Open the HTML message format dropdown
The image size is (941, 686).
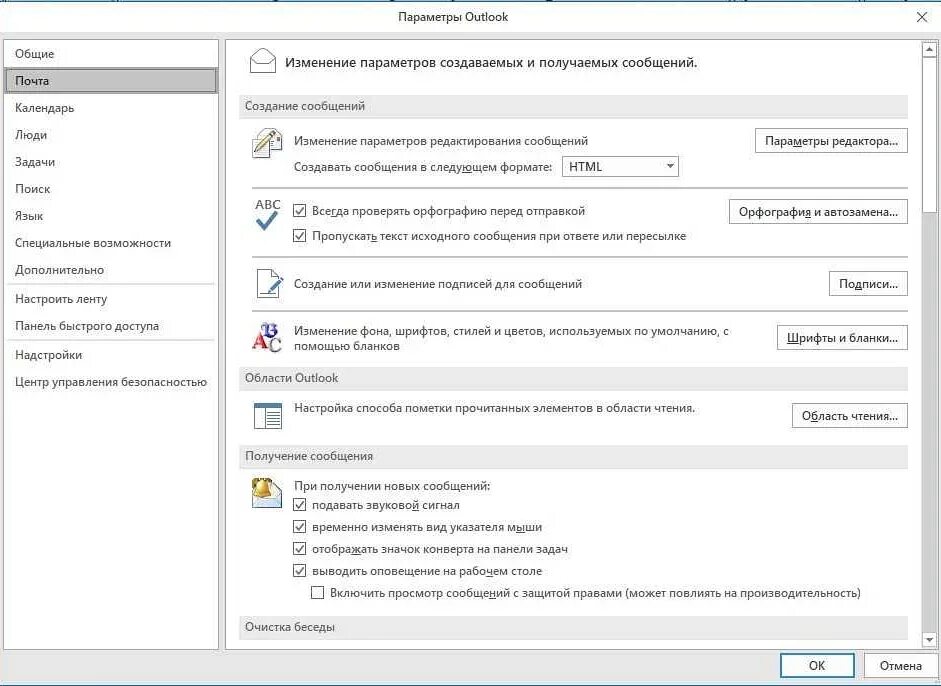coord(620,166)
